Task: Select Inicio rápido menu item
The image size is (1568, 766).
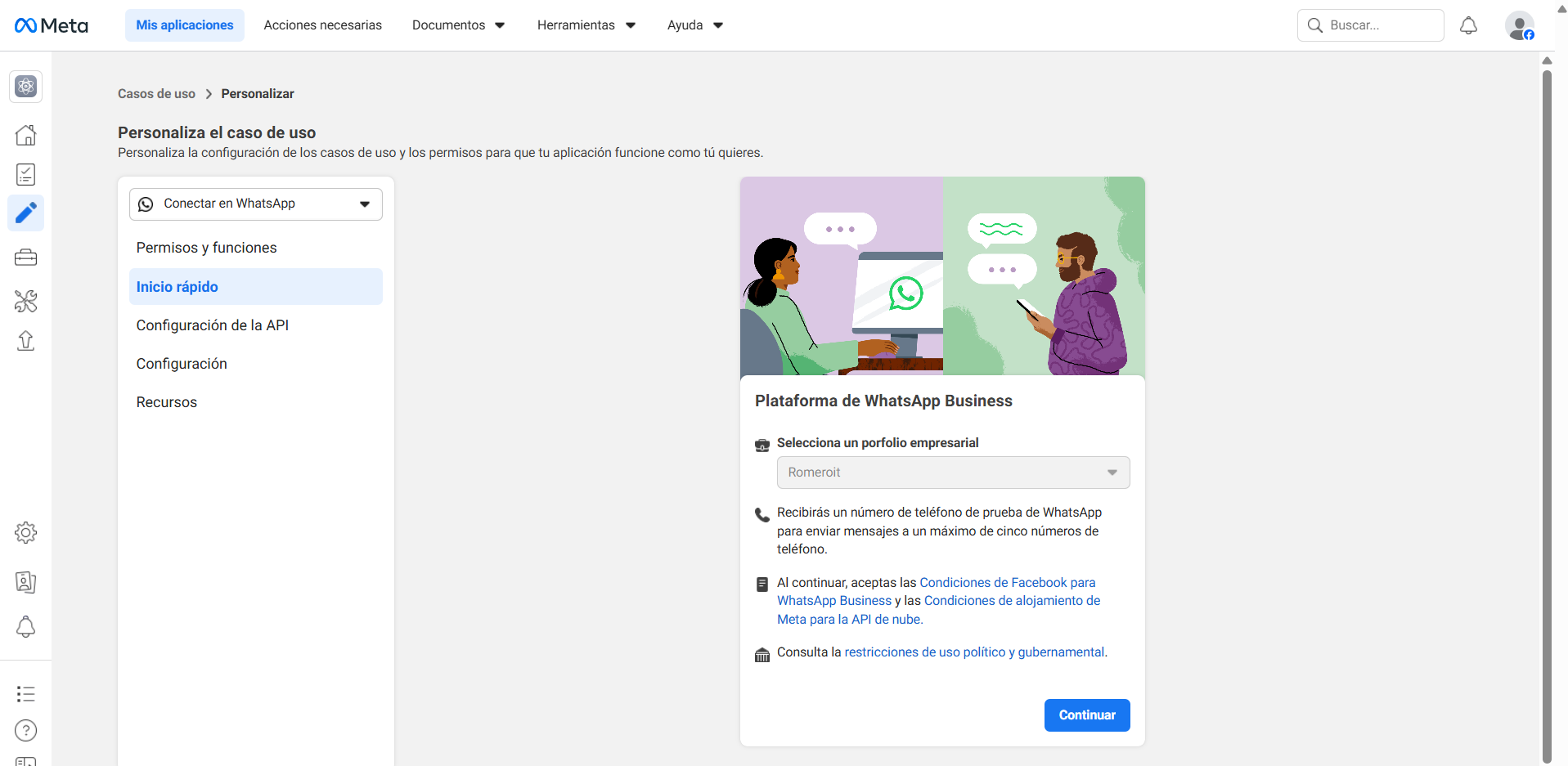Action: coord(256,287)
